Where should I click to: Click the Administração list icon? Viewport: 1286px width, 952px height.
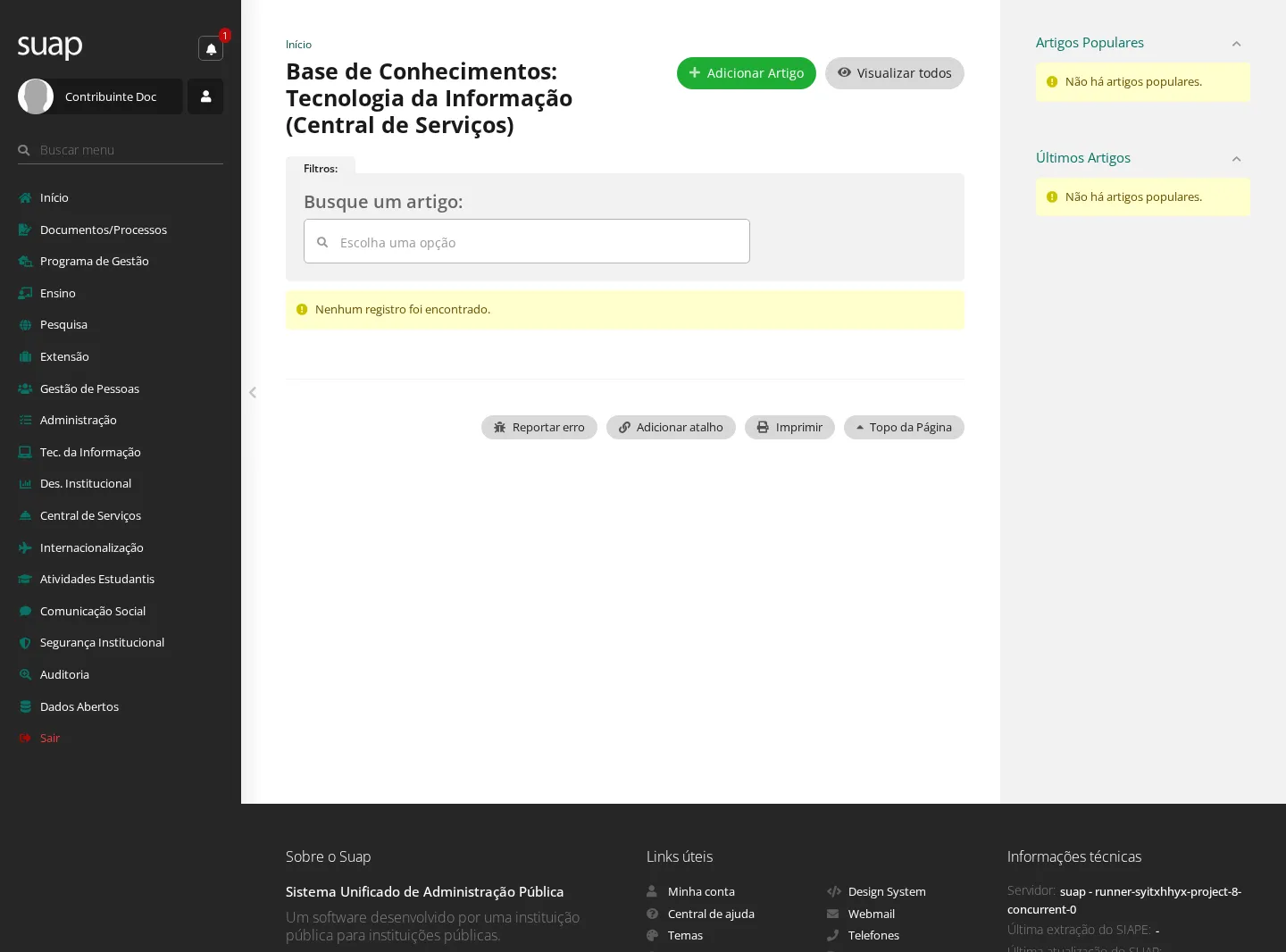(25, 420)
